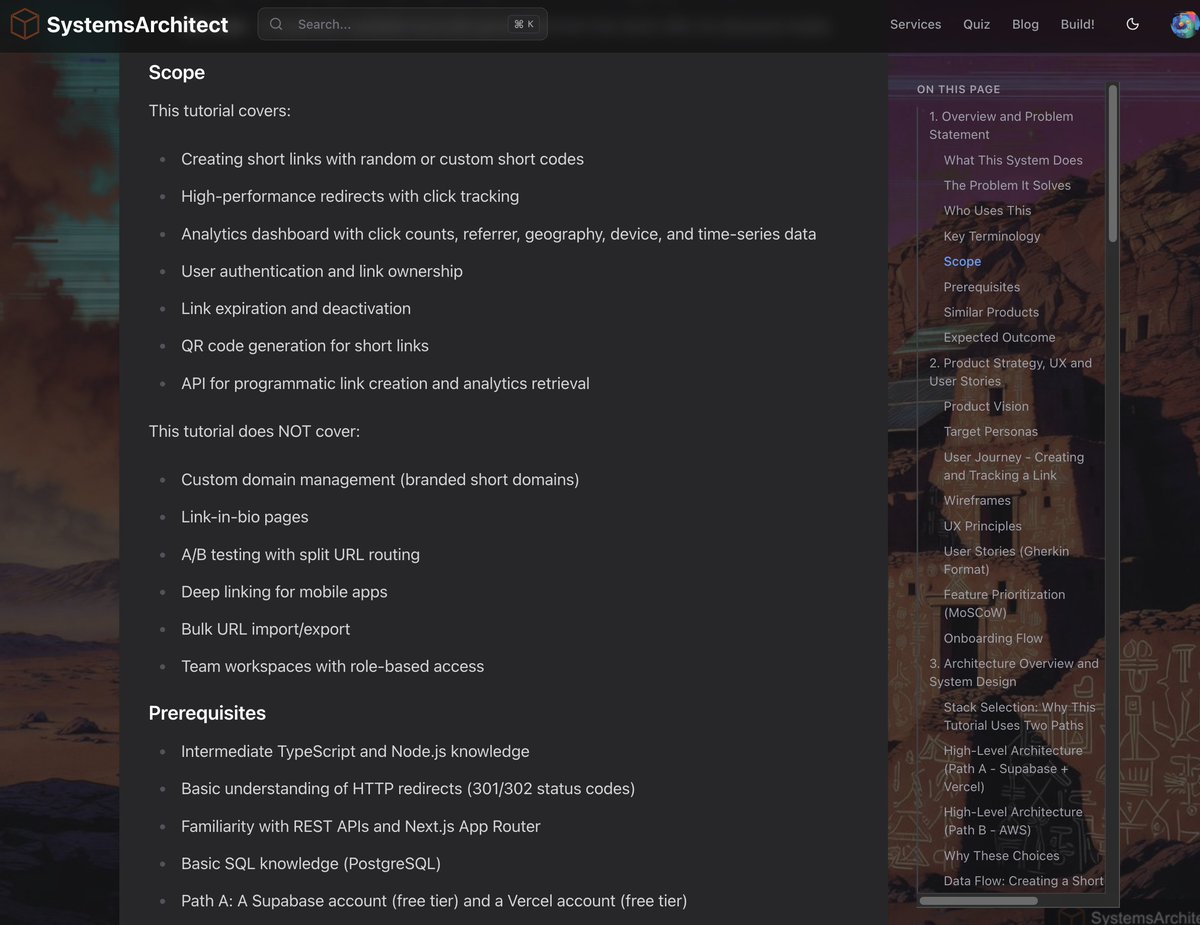Screen dimensions: 1200x925
Task: Go to User Stories (Gherkin Format)
Action: pyautogui.click(x=1006, y=560)
